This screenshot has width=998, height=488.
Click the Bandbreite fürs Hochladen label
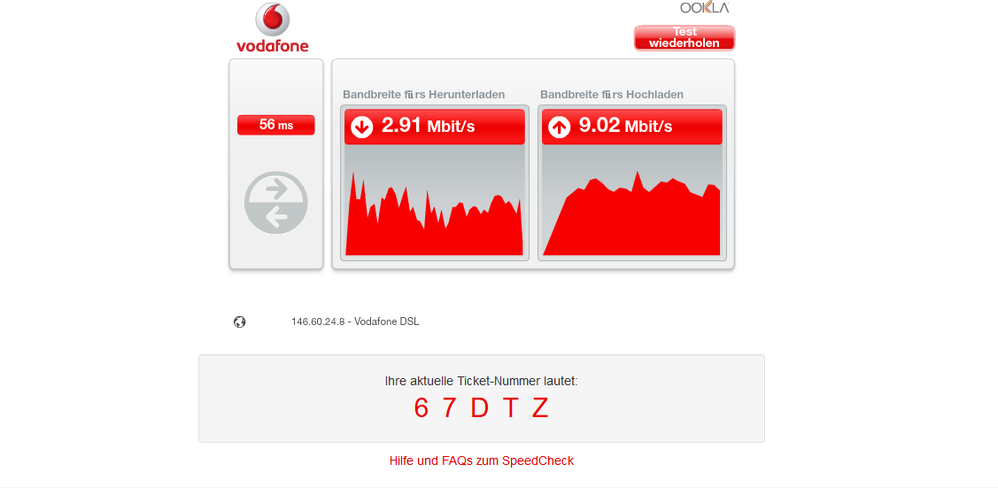click(612, 95)
